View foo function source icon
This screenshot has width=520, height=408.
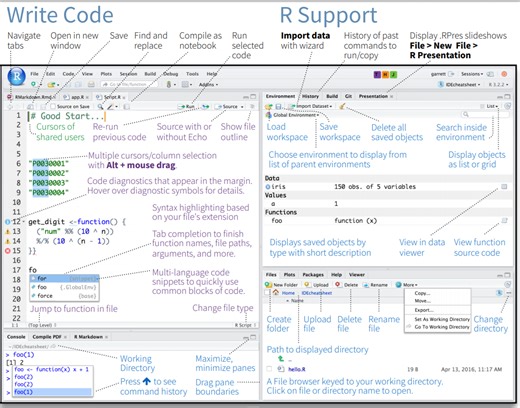click(x=504, y=221)
